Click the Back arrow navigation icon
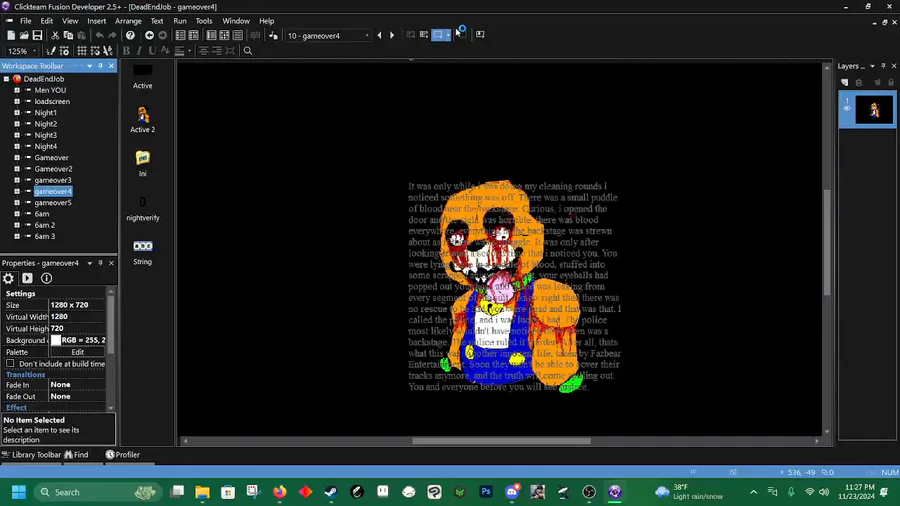 (149, 36)
